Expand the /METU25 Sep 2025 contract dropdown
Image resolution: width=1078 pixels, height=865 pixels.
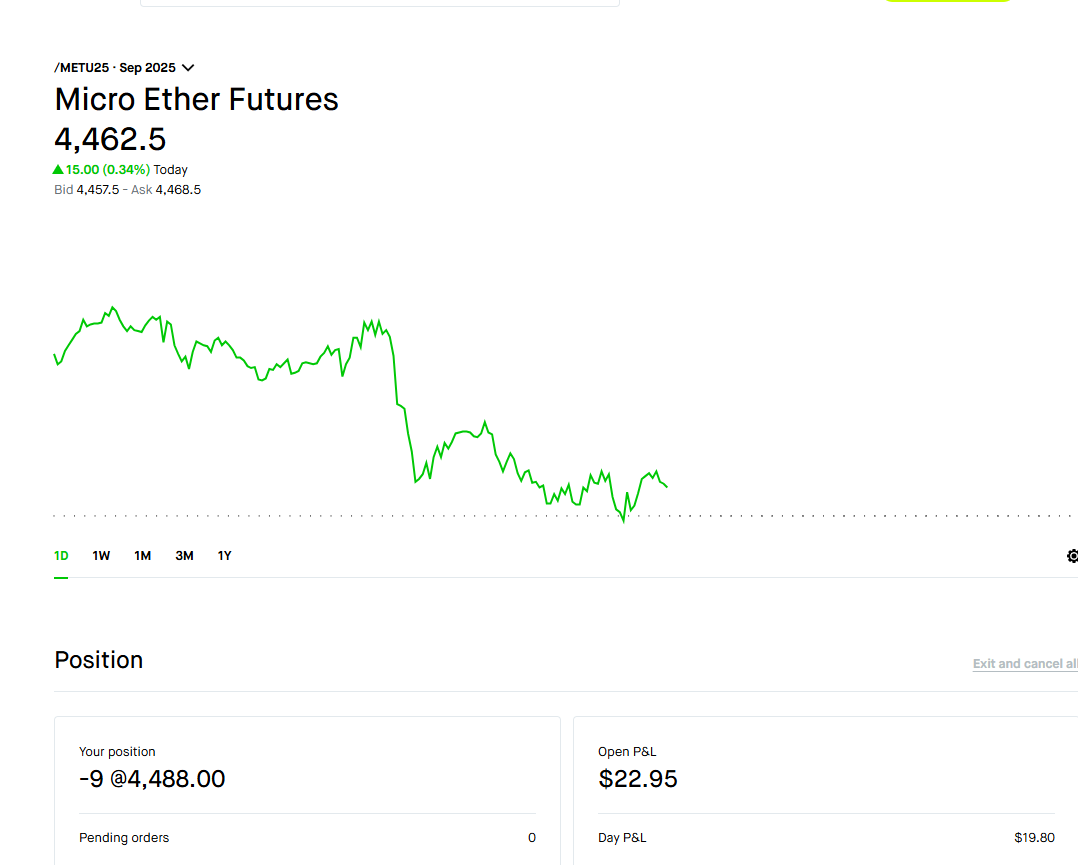188,68
